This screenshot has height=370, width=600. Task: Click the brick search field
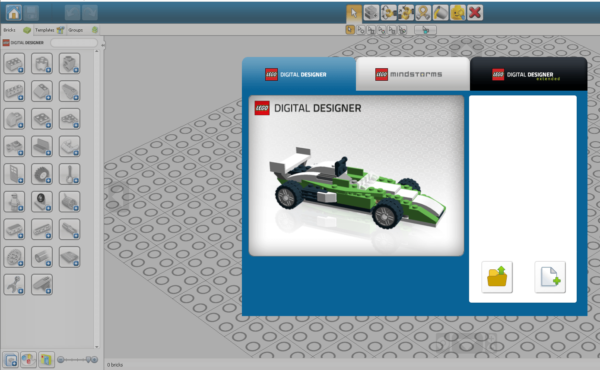point(74,42)
